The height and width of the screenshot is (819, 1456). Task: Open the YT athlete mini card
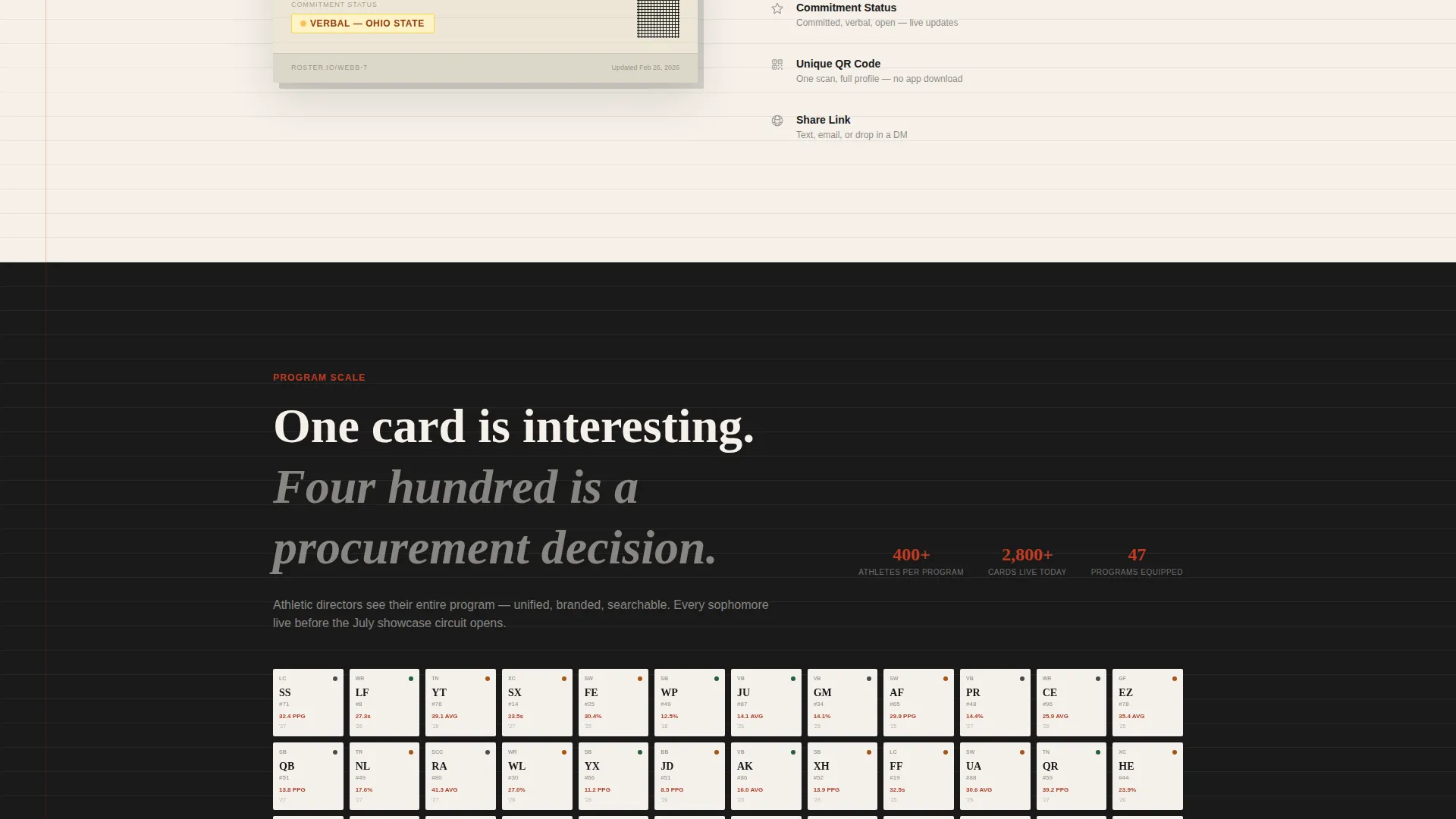pyautogui.click(x=460, y=702)
